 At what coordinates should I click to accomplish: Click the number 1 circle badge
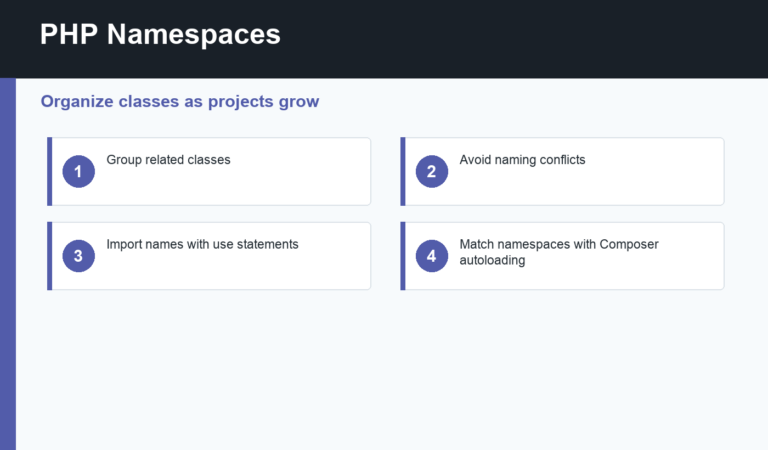[x=78, y=171]
